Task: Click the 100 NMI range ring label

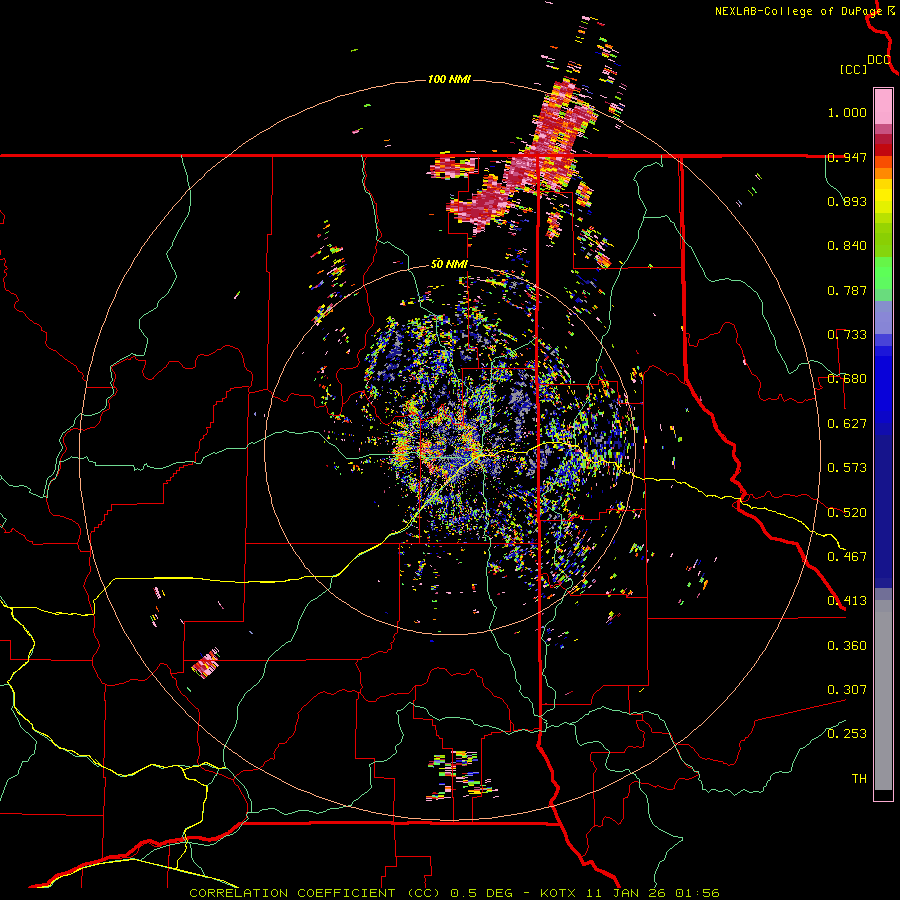Action: click(449, 79)
